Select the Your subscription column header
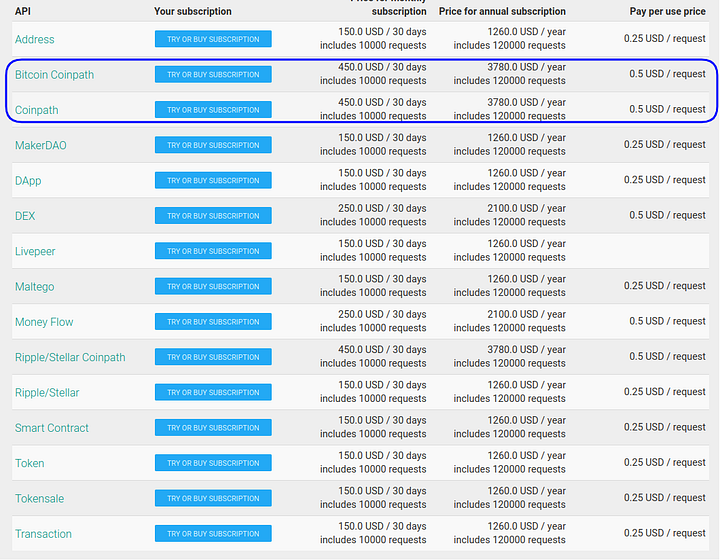This screenshot has height=560, width=720. point(193,11)
